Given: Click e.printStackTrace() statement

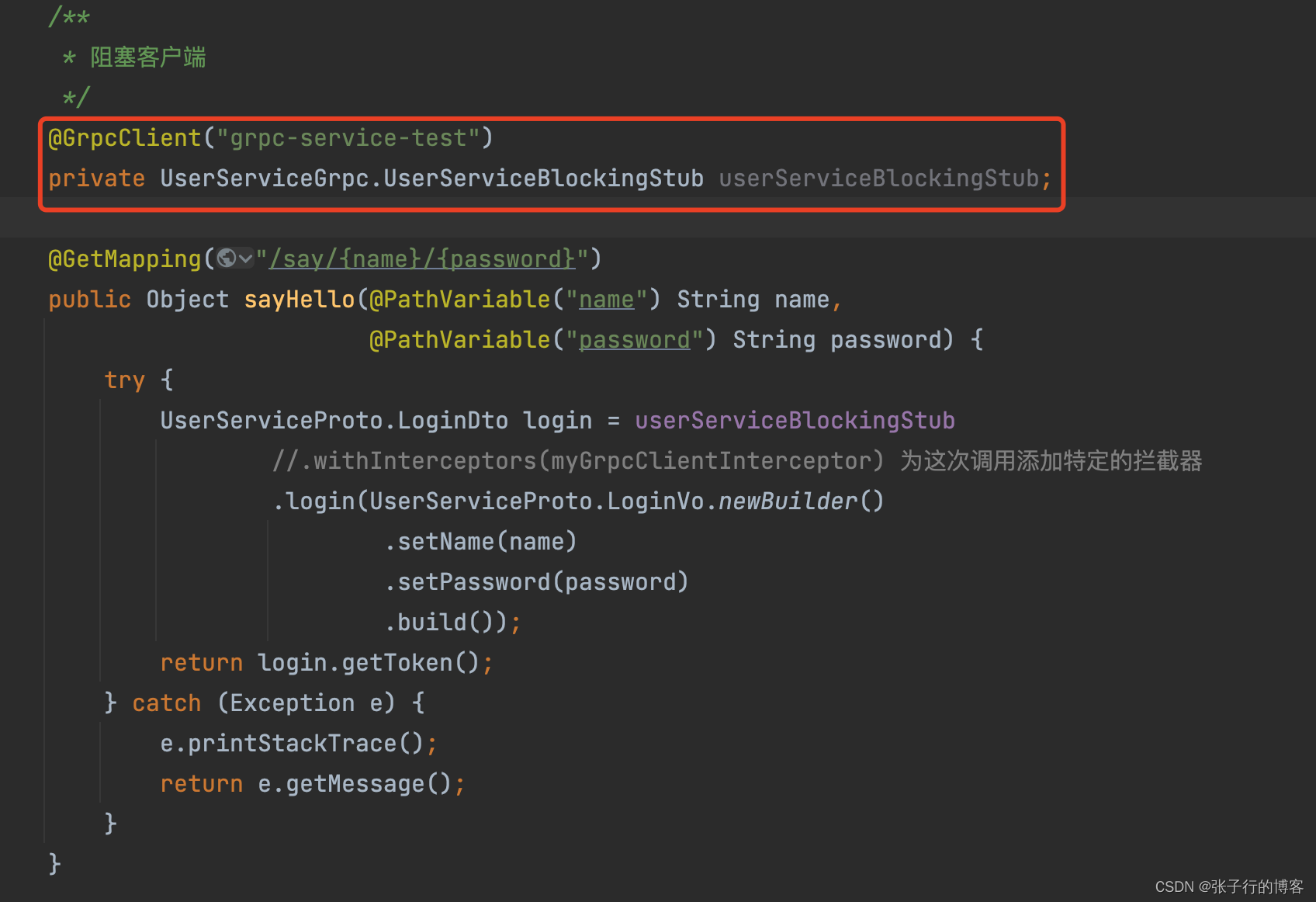Looking at the screenshot, I should pos(299,743).
